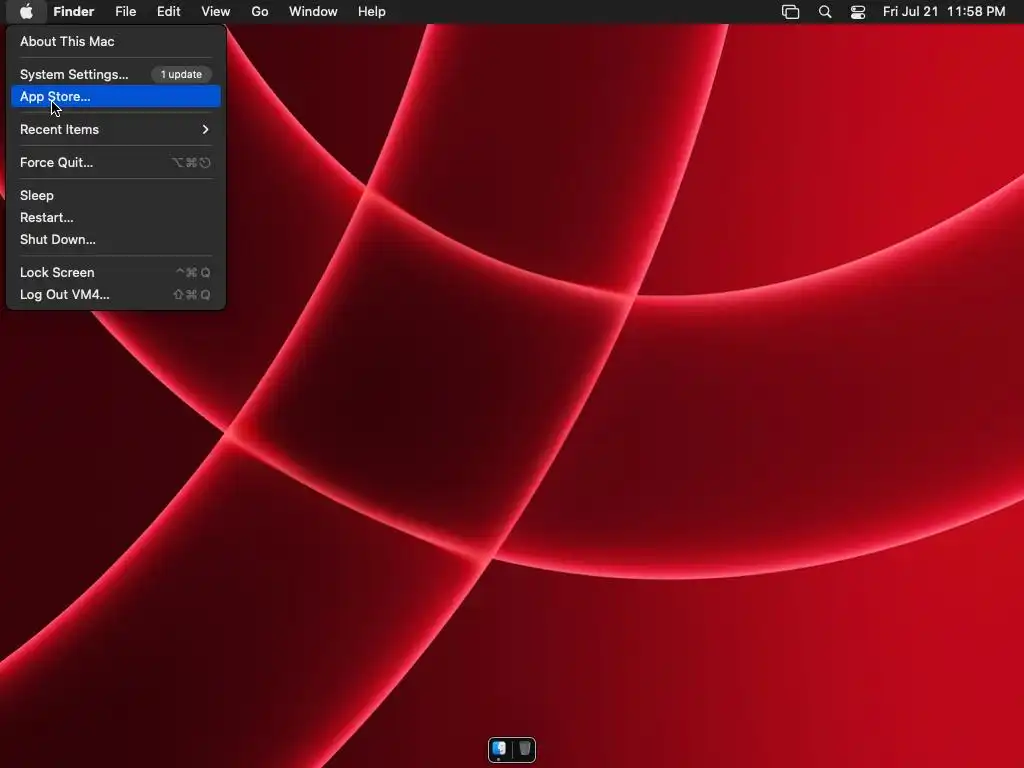Click the 1 update badge

click(181, 74)
